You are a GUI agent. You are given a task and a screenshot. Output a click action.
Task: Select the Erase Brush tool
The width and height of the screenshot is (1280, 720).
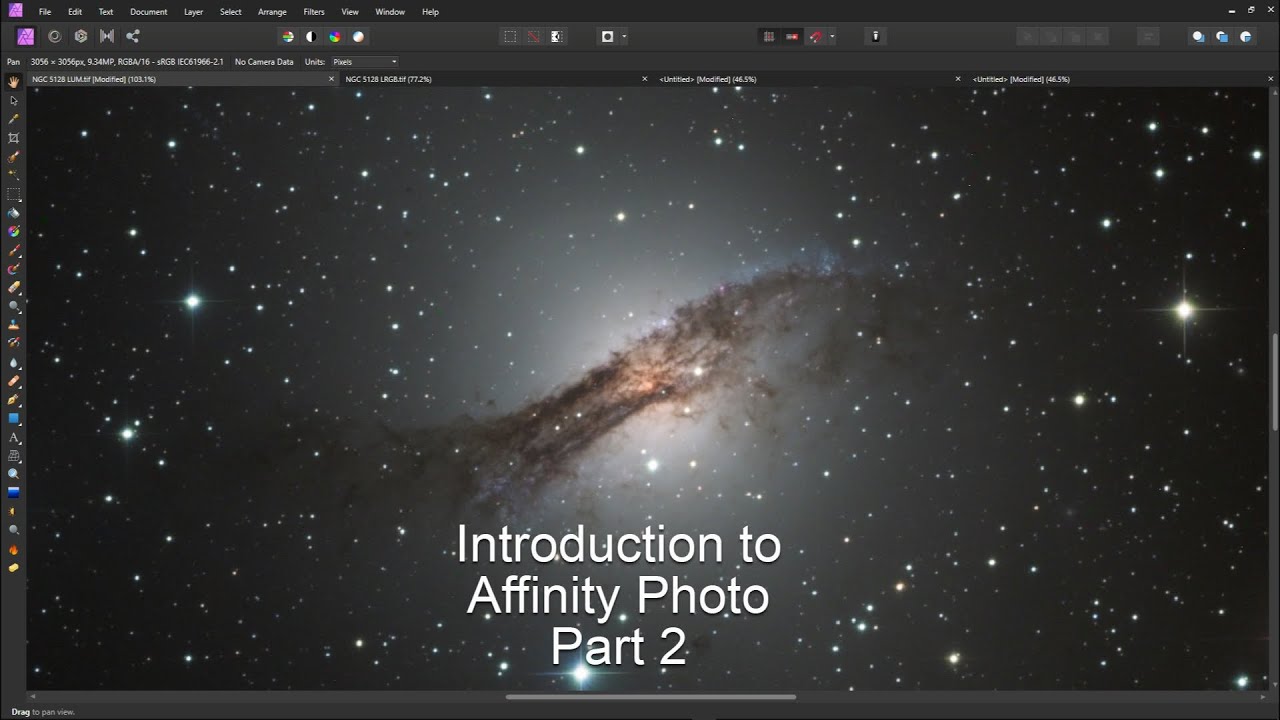[x=14, y=287]
